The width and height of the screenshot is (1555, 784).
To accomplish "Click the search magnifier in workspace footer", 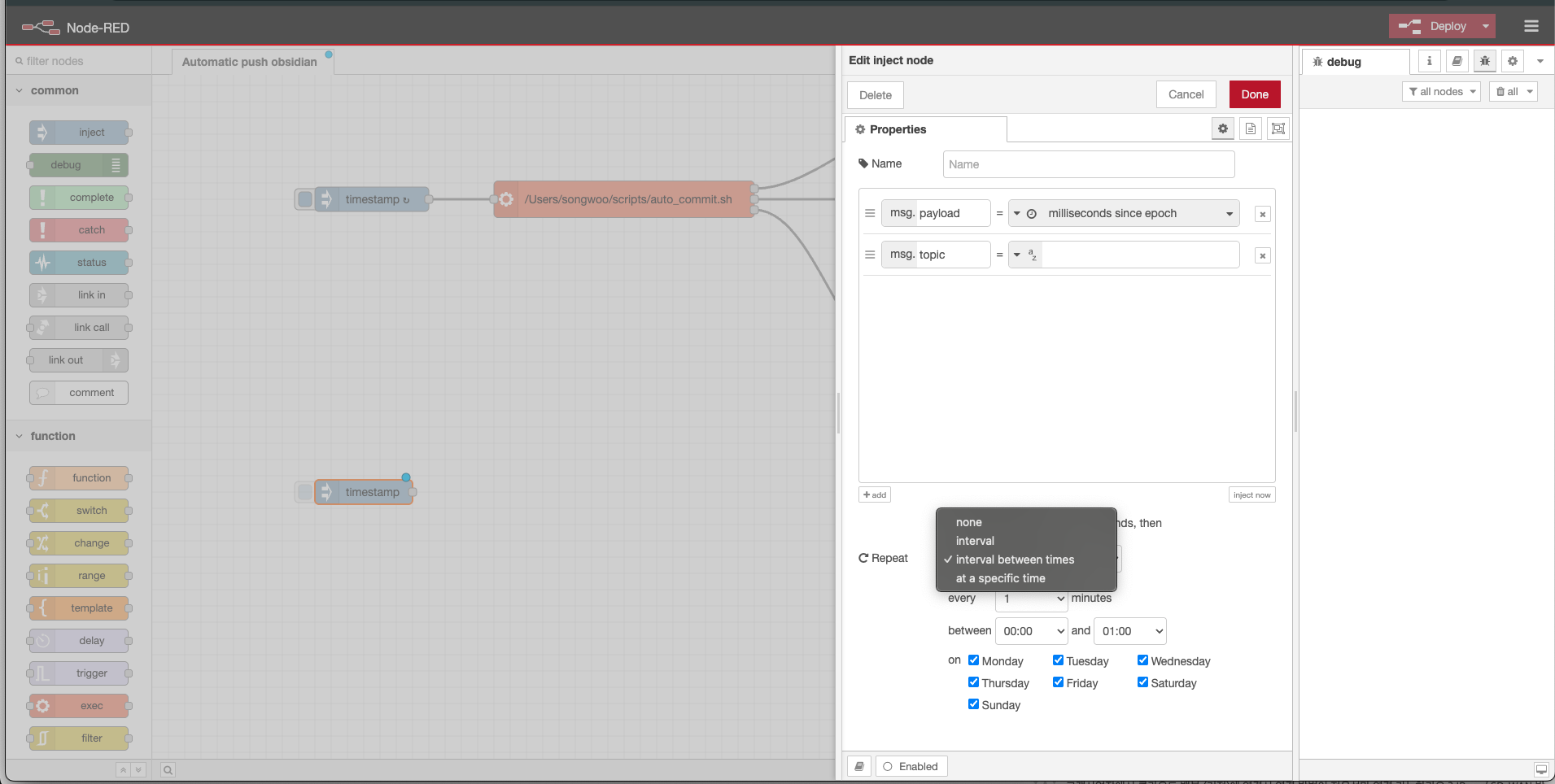I will click(x=168, y=769).
